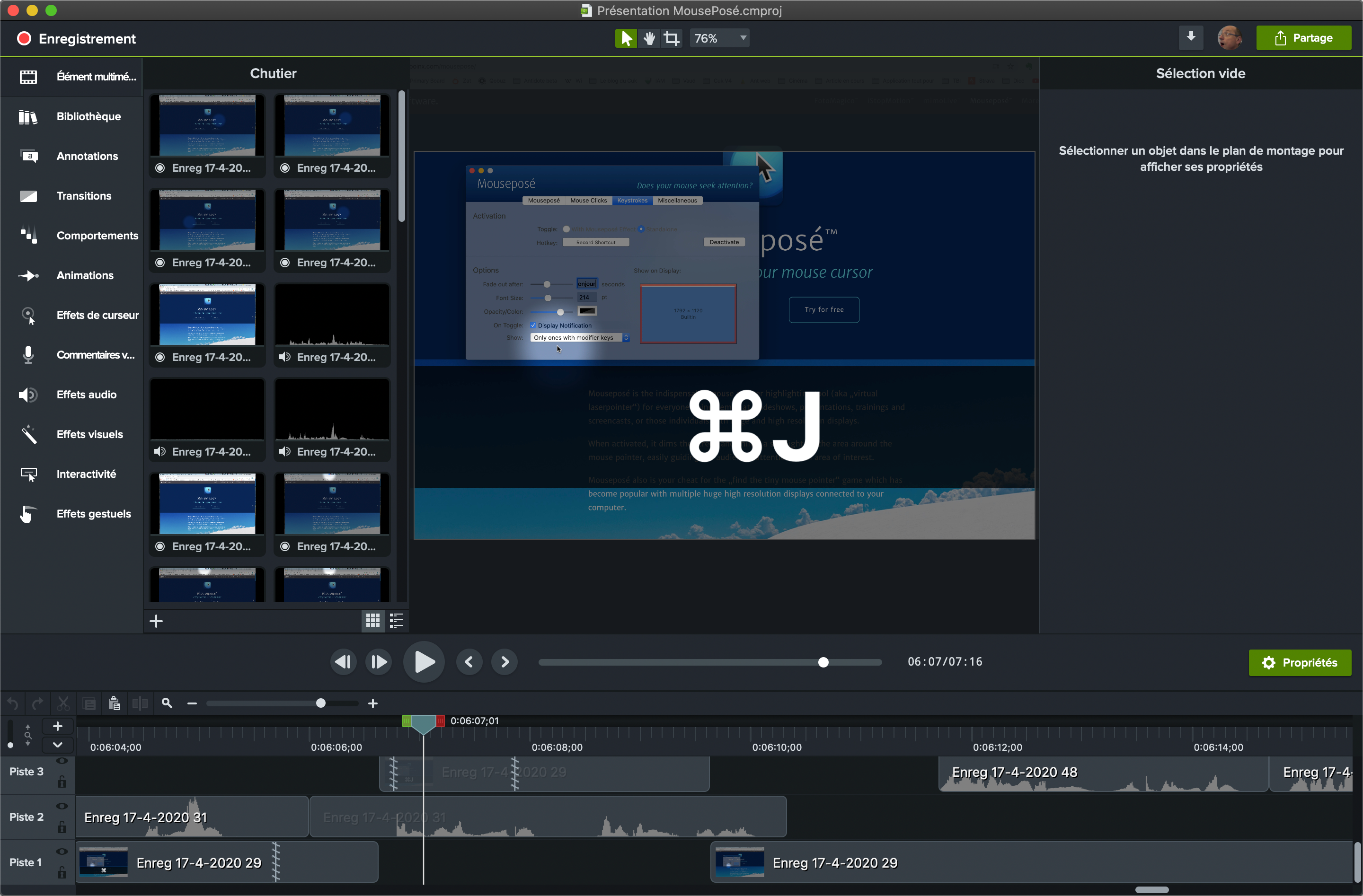Open the Bibliothèque tab
The image size is (1363, 896).
pos(71,116)
